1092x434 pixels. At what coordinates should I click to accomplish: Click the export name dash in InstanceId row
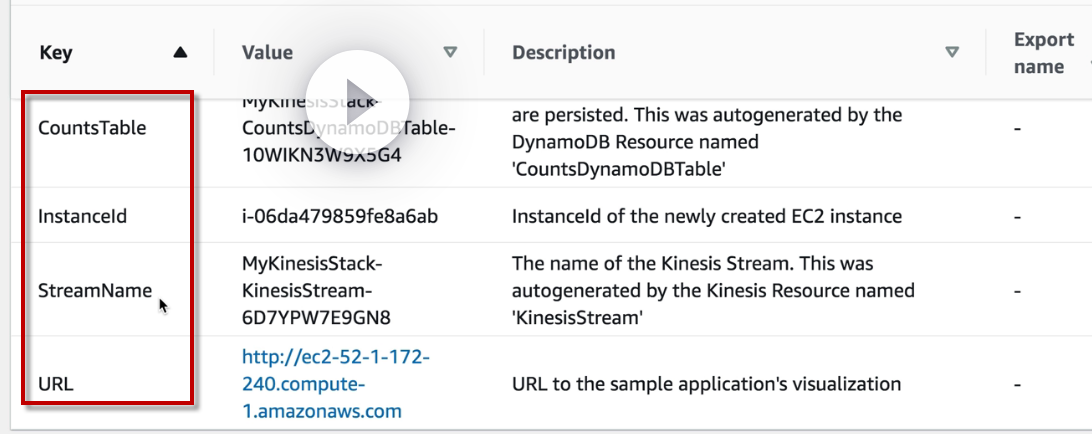tap(1016, 216)
